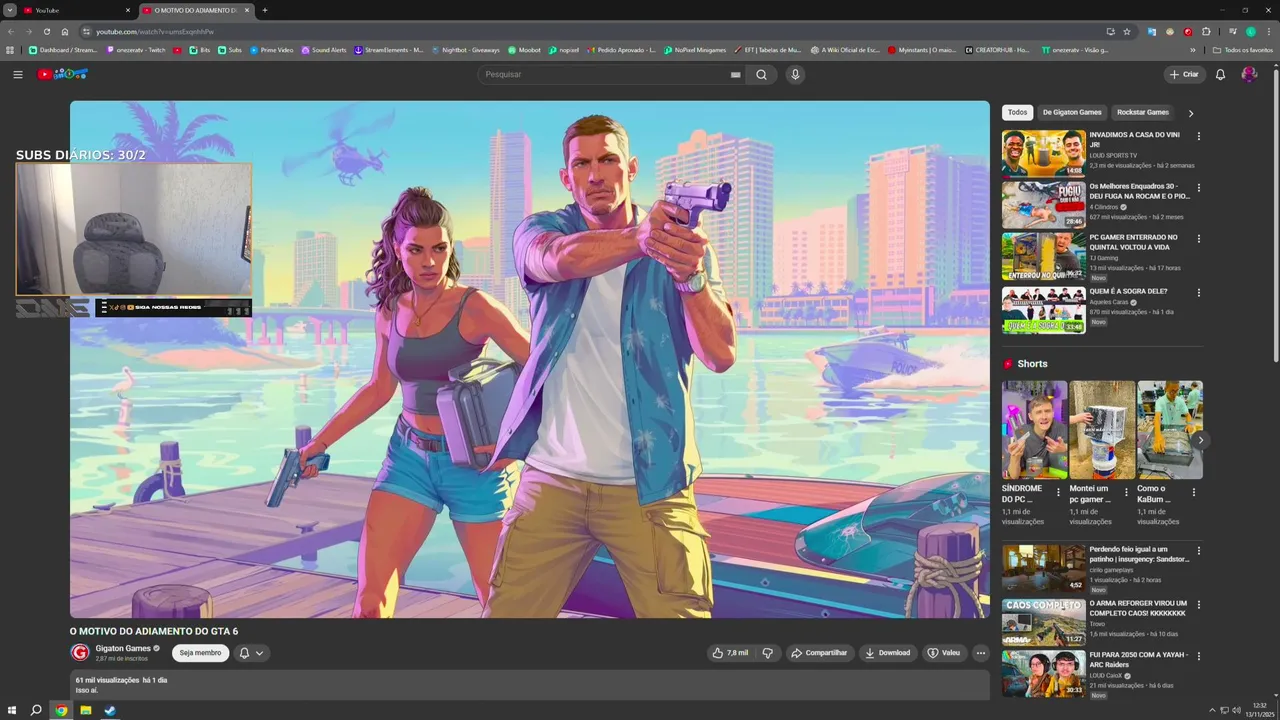This screenshot has height=720, width=1280.
Task: Open options for Montei um pc gamer short
Action: click(x=1126, y=492)
